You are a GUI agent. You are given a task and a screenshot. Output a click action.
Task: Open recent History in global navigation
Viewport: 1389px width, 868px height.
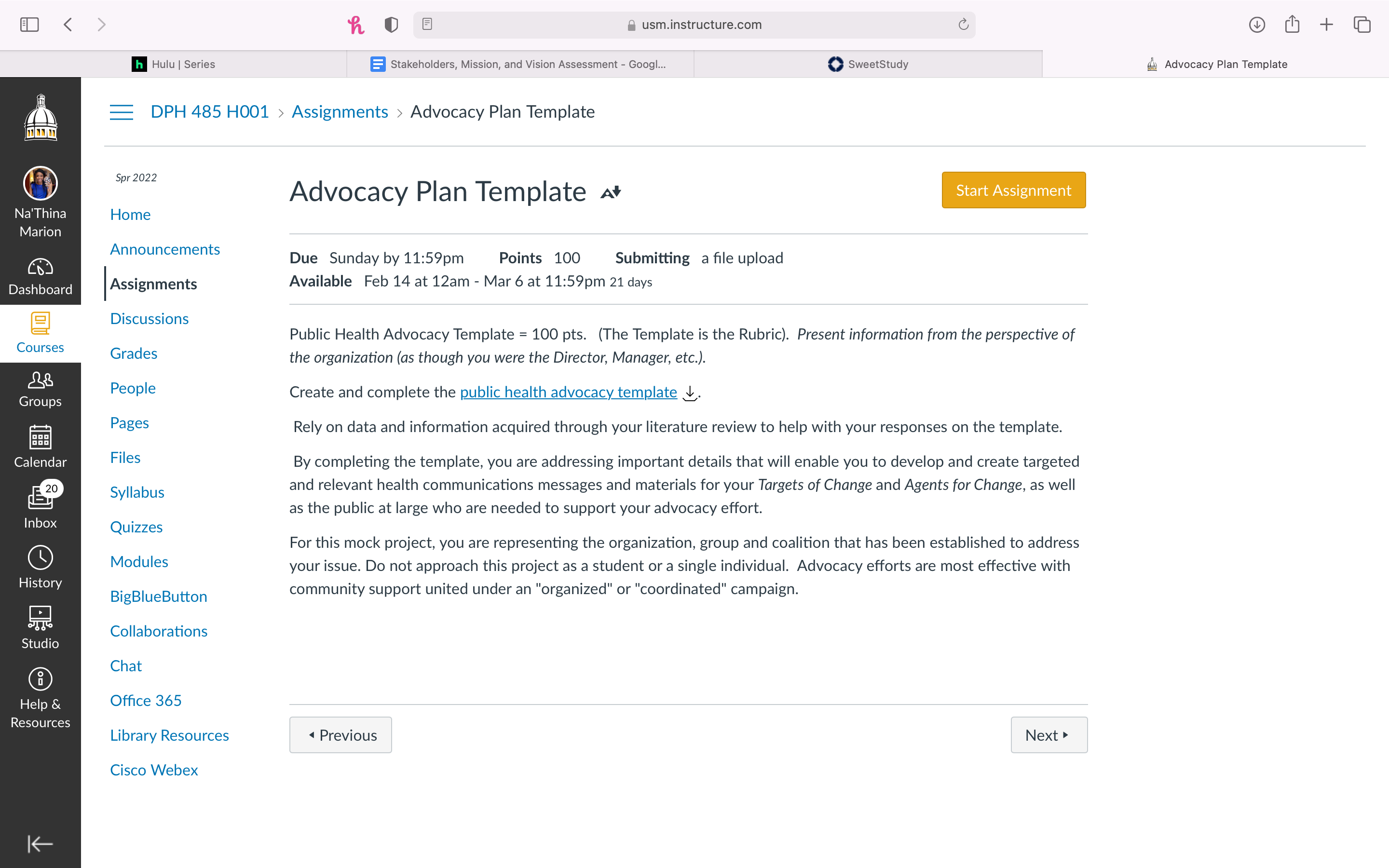(40, 567)
